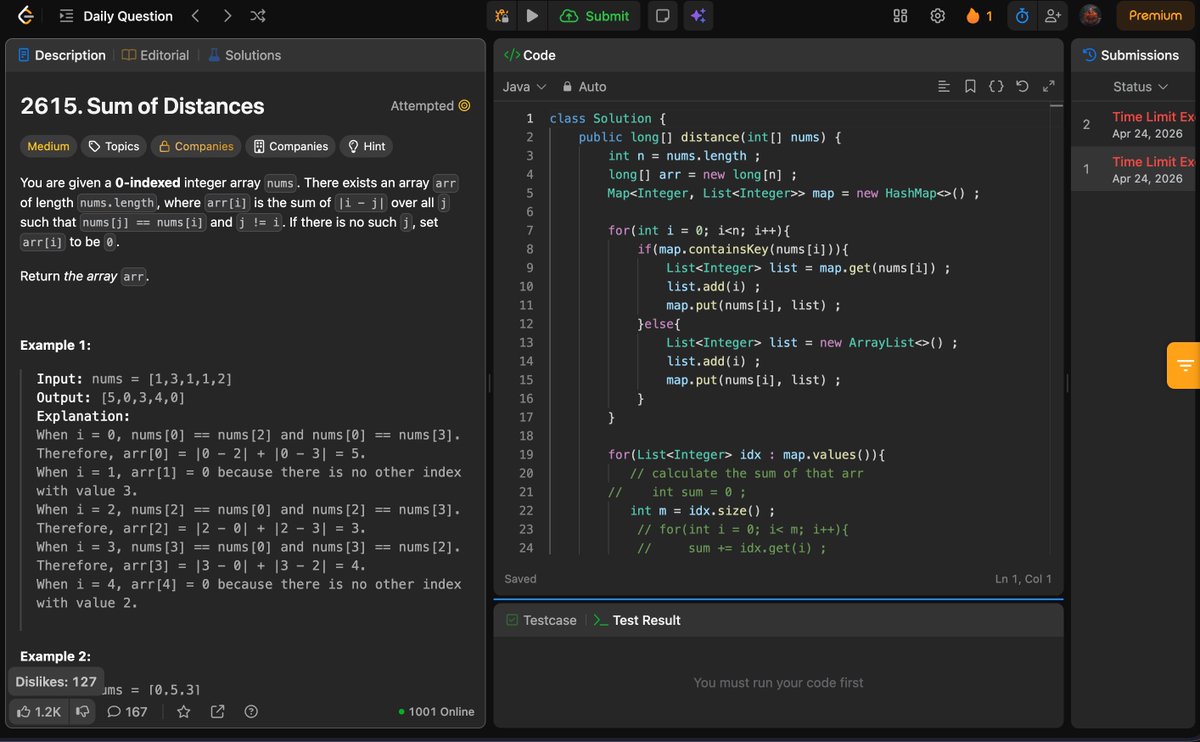Click the Premium button
Screen dimensions: 1200x742
[x=1155, y=16]
